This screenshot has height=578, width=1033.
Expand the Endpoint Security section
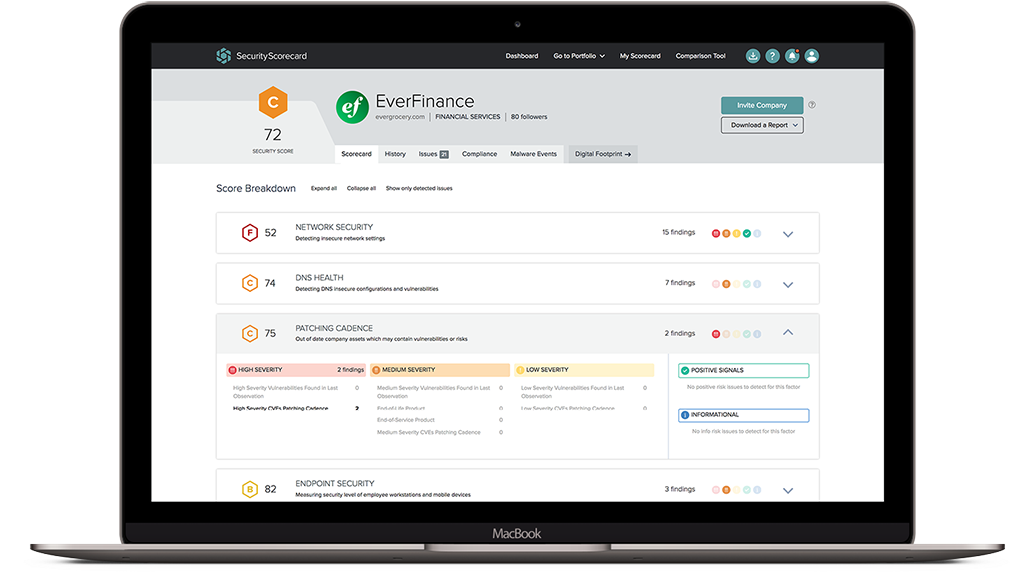788,490
